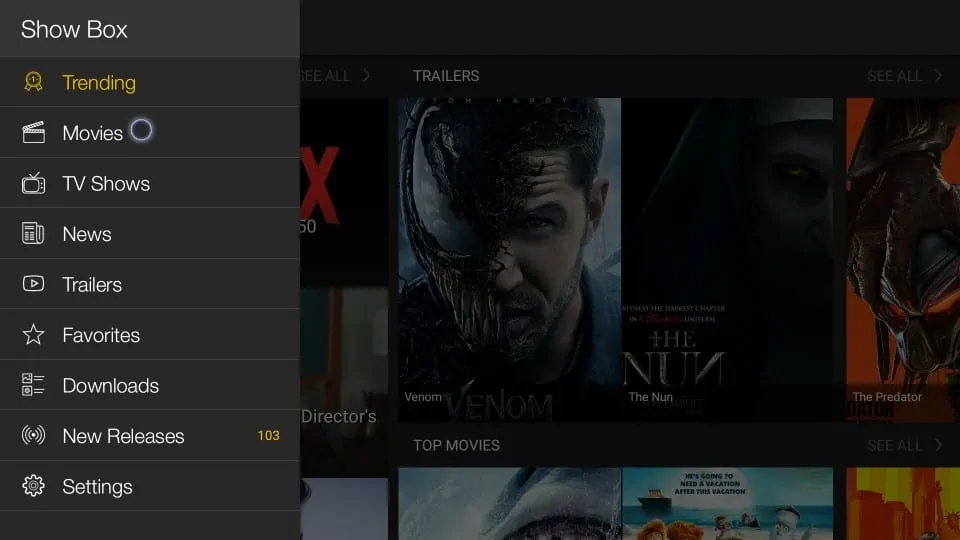Screen dimensions: 960x540
Task: Click the Favorites star icon
Action: (x=33, y=335)
